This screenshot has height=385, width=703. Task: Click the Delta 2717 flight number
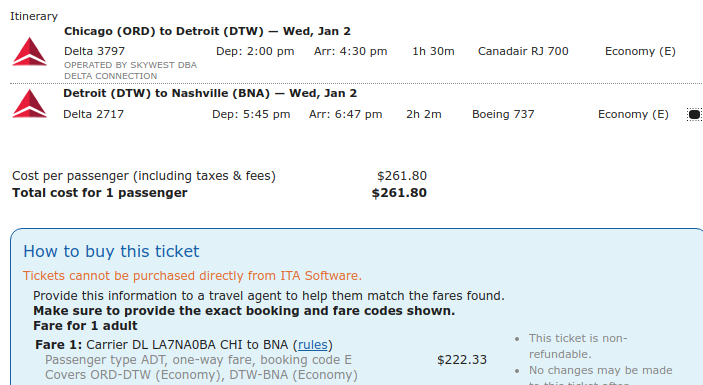pyautogui.click(x=93, y=114)
